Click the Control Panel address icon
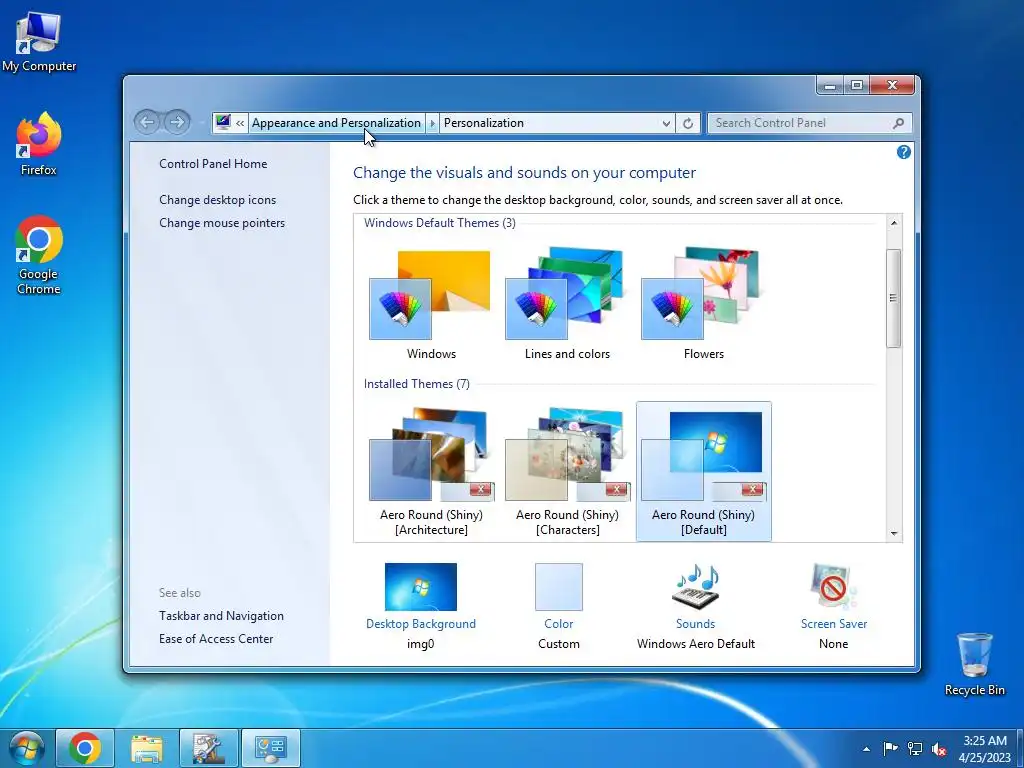The width and height of the screenshot is (1024, 768). tap(223, 122)
